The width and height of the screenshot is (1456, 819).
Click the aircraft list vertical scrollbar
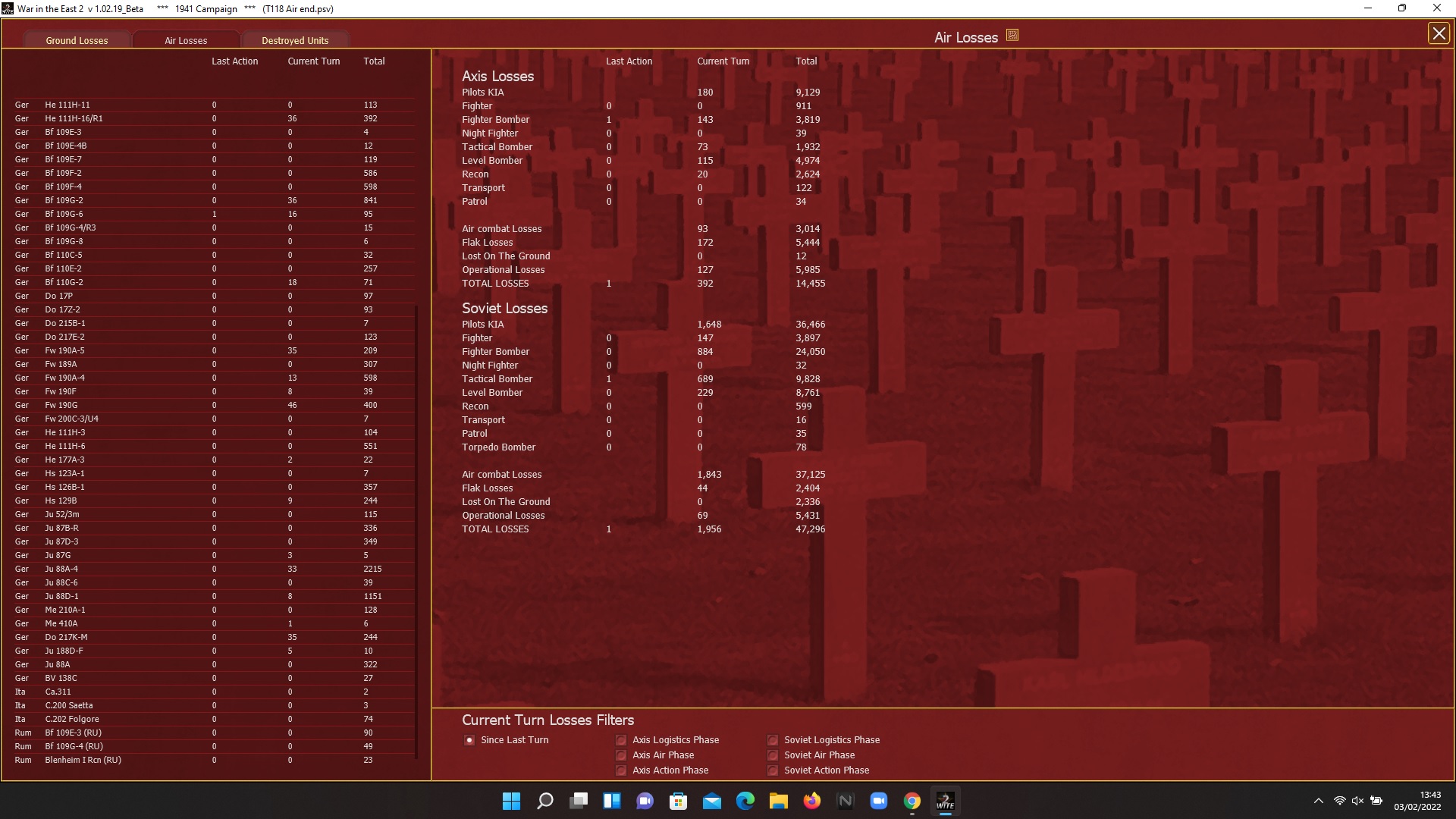click(416, 531)
